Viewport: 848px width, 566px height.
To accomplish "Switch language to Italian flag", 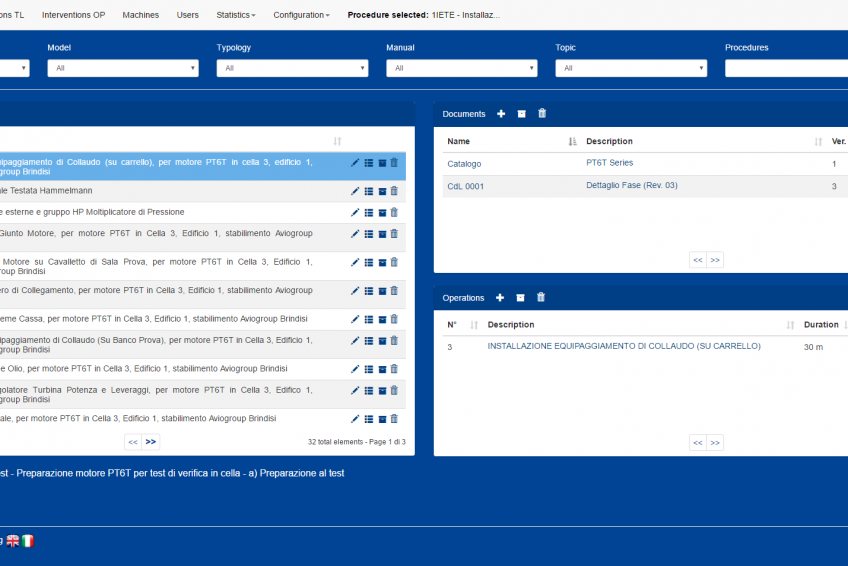I will [x=28, y=541].
